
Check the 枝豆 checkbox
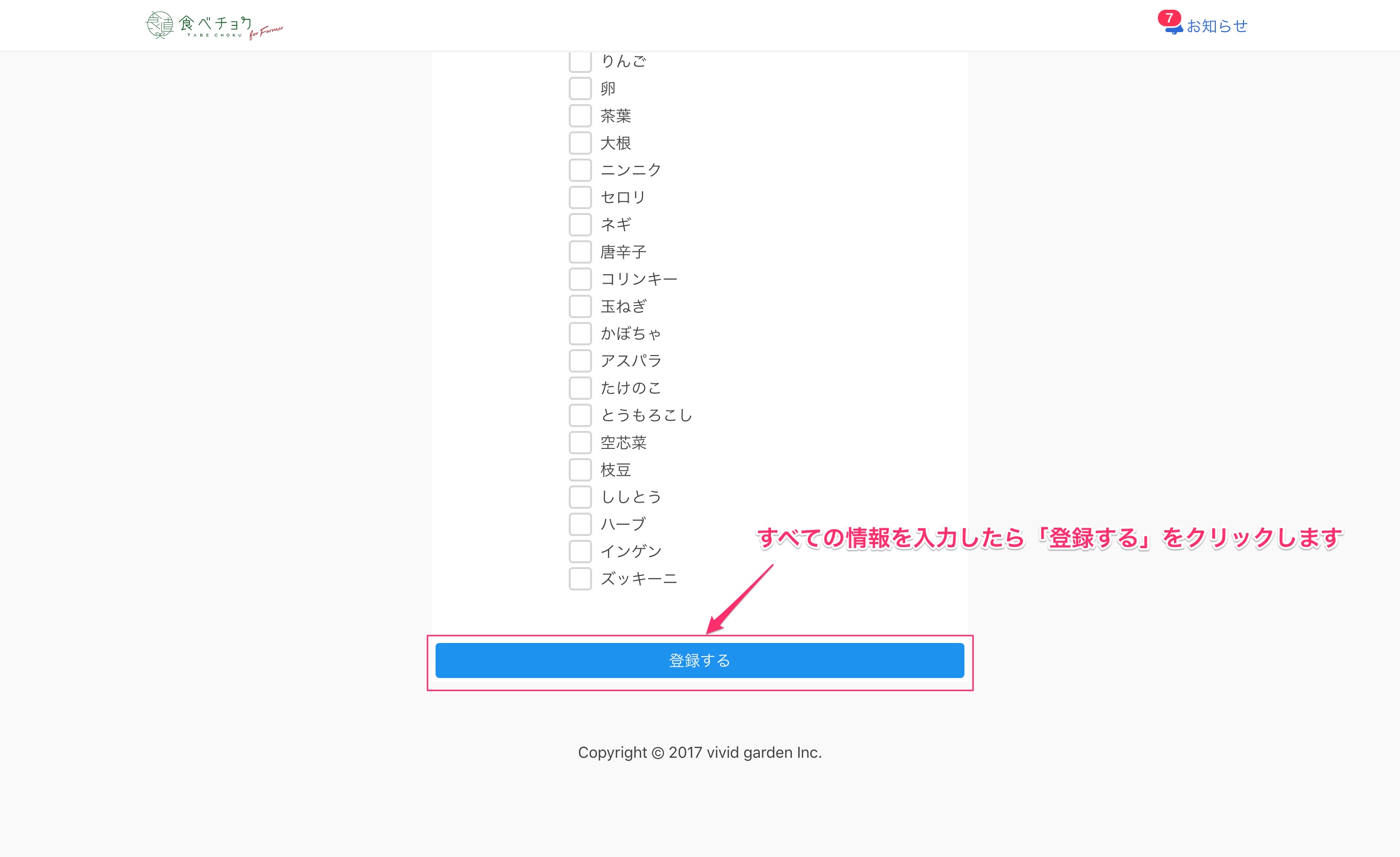point(580,470)
